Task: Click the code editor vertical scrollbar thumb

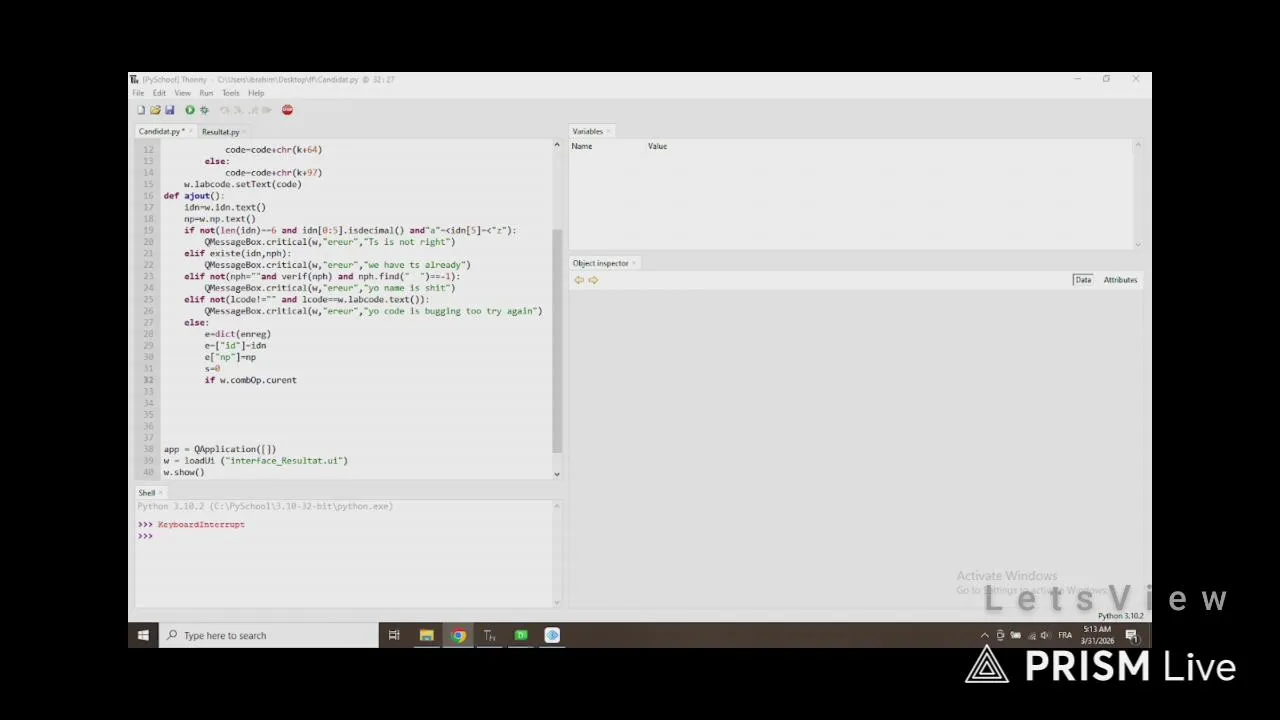Action: coord(557,339)
